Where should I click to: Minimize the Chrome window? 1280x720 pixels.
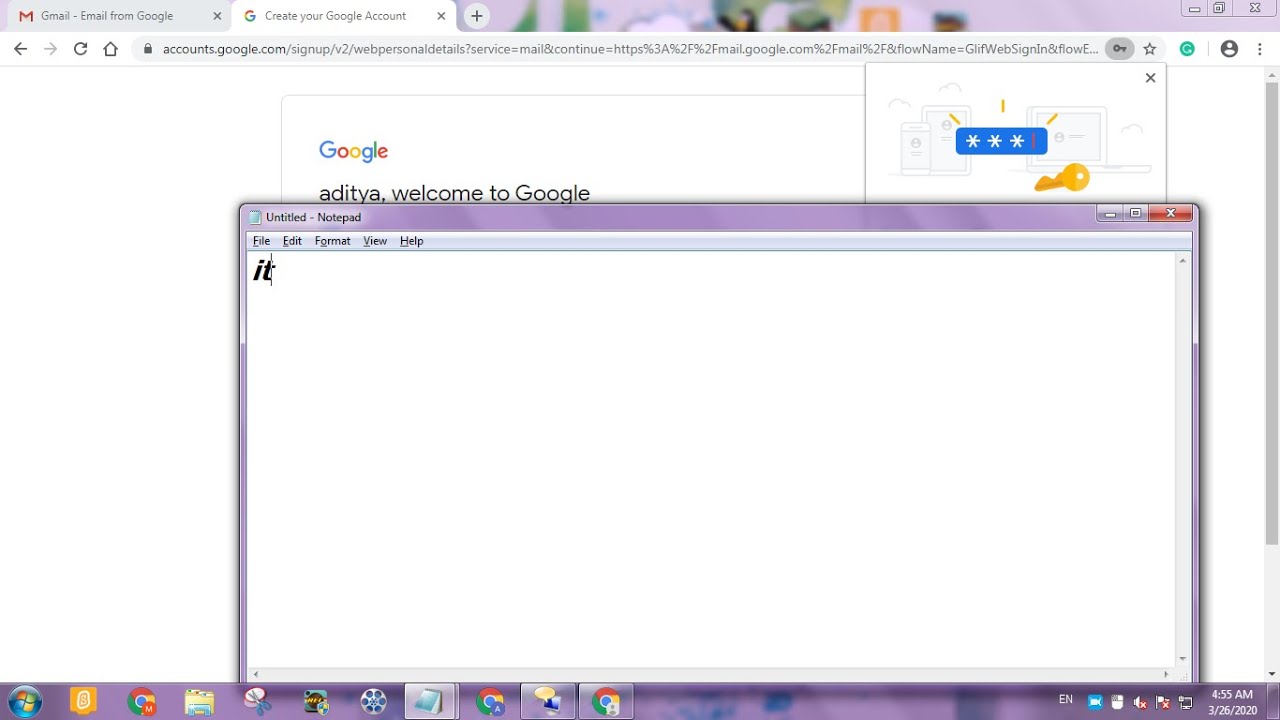(x=1194, y=8)
